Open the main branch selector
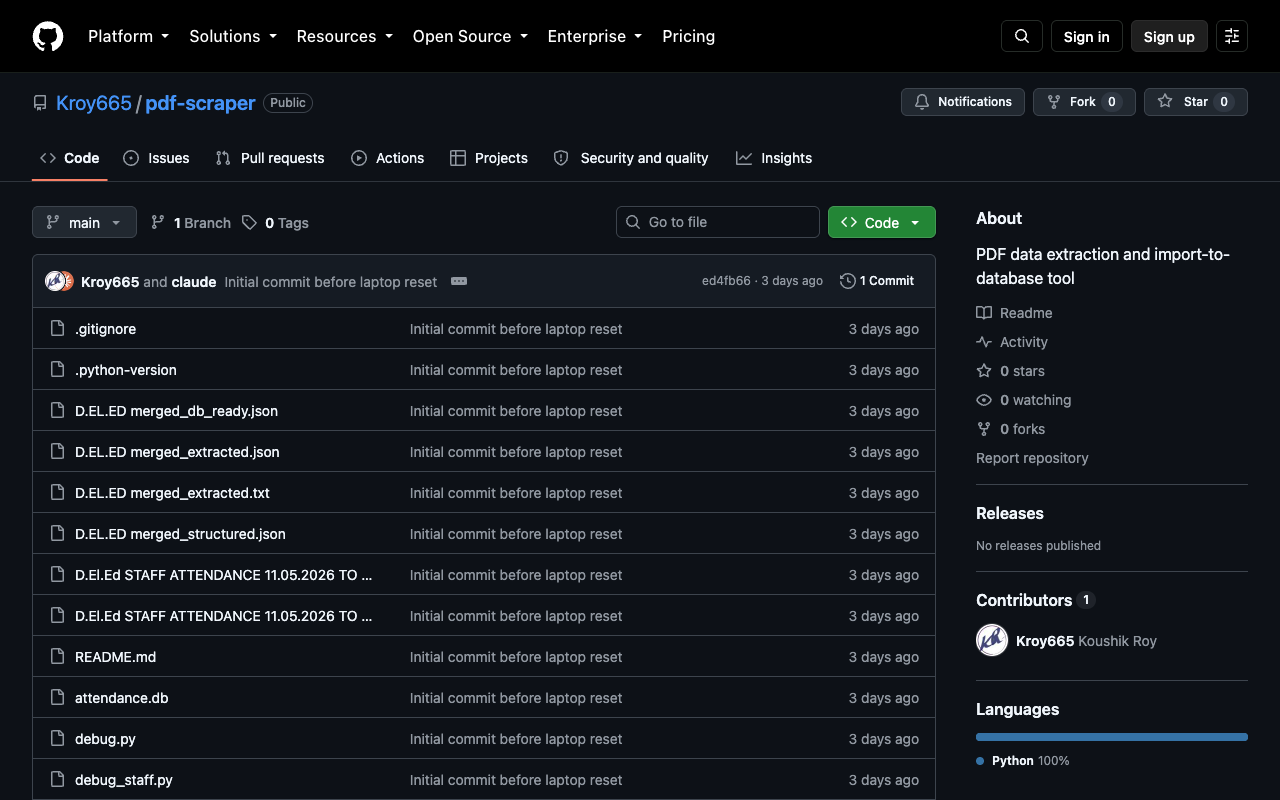1280x800 pixels. (84, 222)
